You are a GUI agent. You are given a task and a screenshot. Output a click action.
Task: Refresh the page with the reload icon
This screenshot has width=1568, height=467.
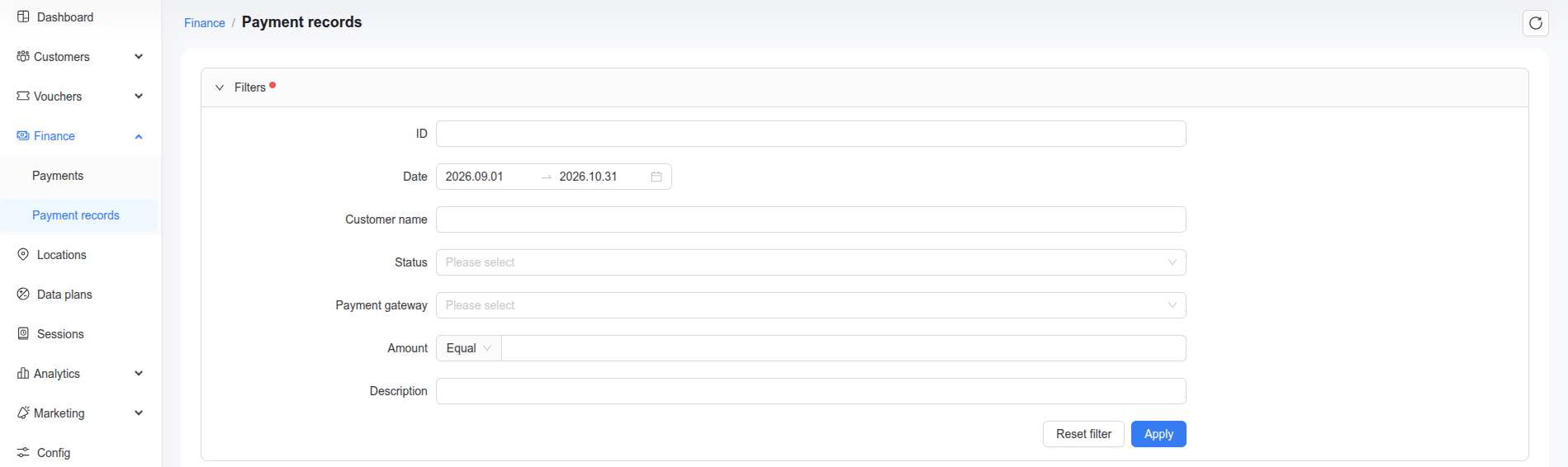point(1535,23)
